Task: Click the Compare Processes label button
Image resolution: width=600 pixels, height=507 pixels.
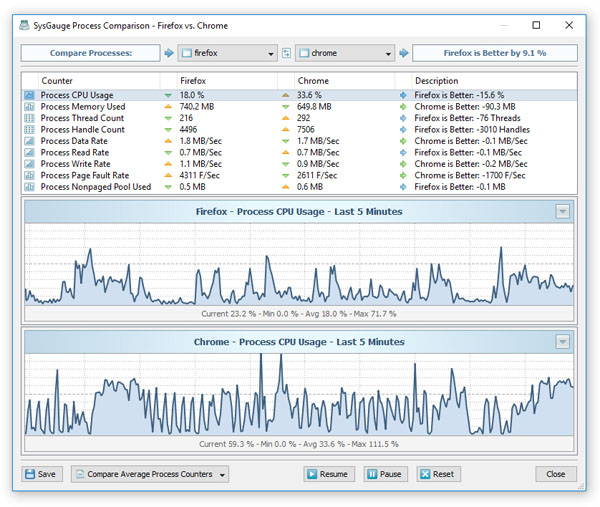Action: pos(91,53)
